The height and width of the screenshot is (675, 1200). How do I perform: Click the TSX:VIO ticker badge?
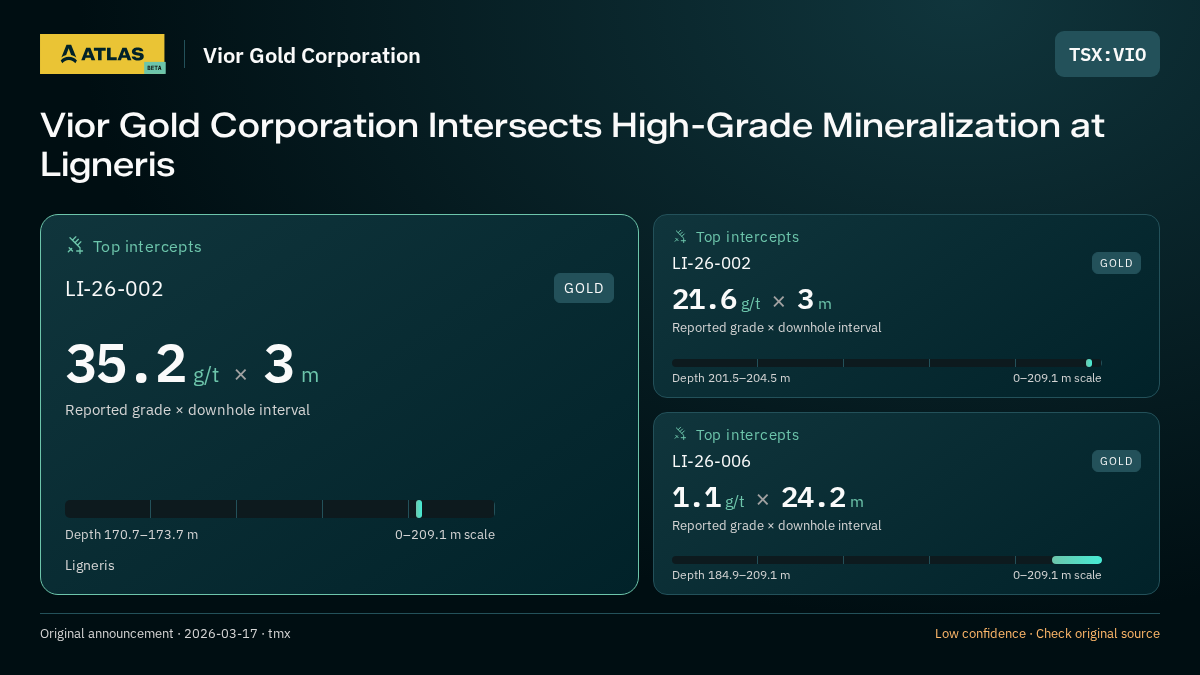(1107, 54)
